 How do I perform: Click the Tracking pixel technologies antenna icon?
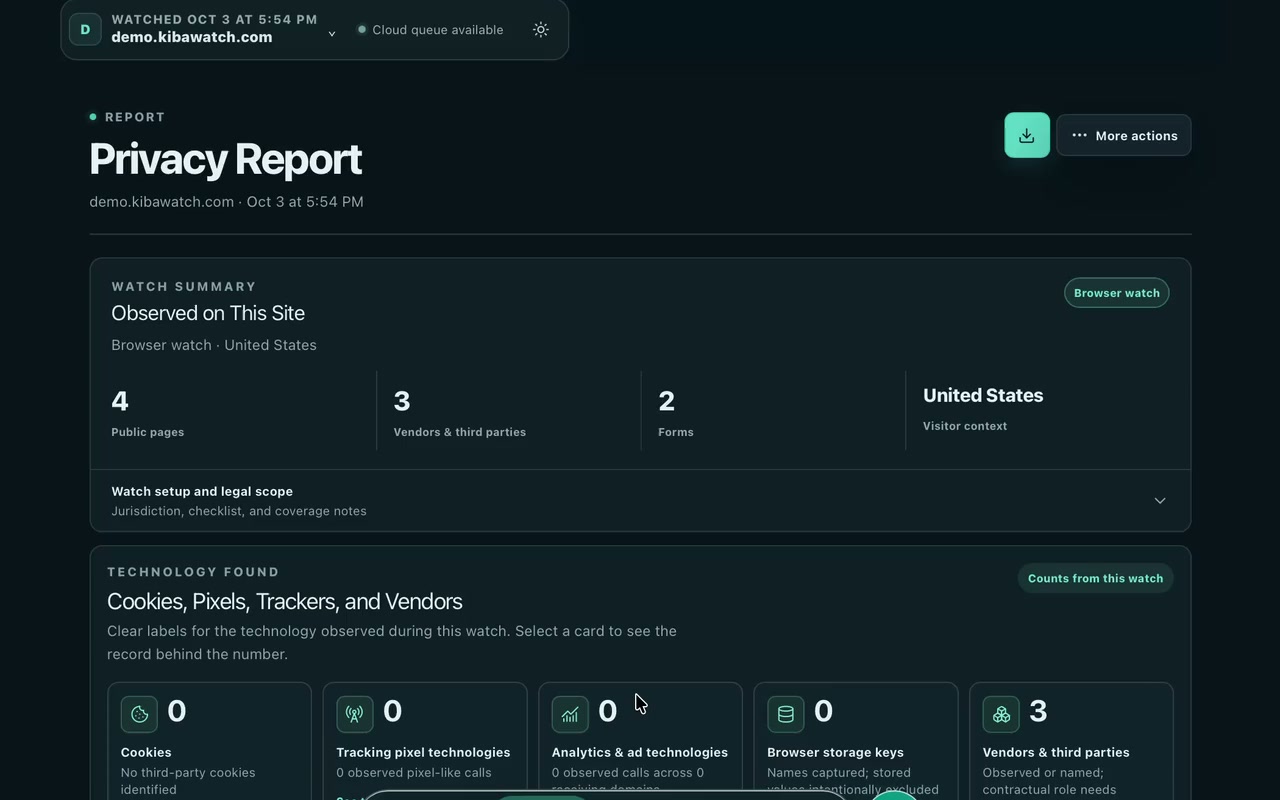(355, 714)
